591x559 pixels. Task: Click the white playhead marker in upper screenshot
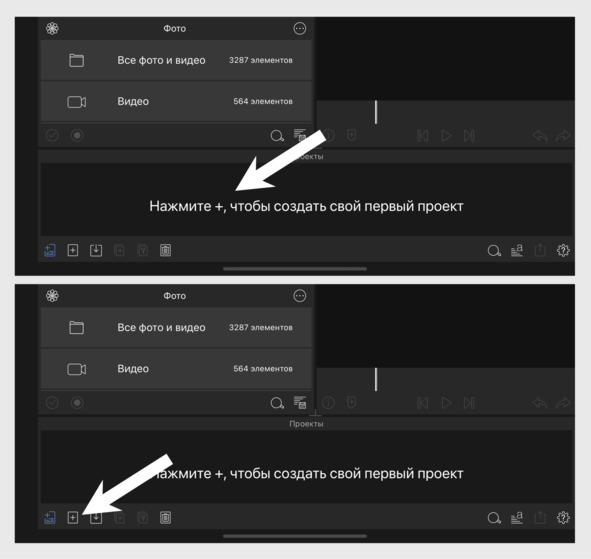tap(376, 112)
